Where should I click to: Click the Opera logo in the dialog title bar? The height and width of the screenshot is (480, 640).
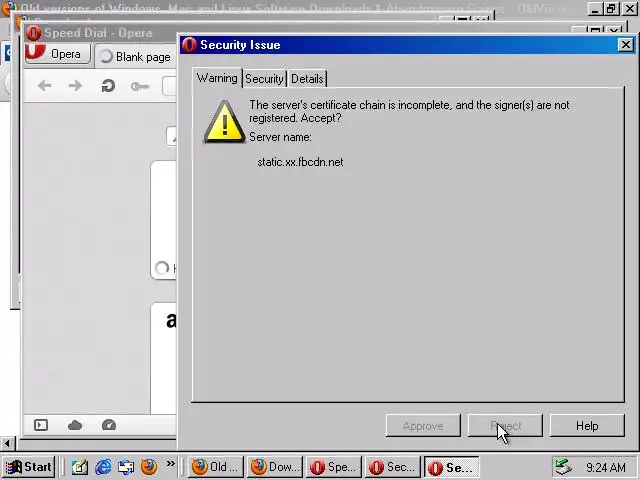click(x=189, y=44)
